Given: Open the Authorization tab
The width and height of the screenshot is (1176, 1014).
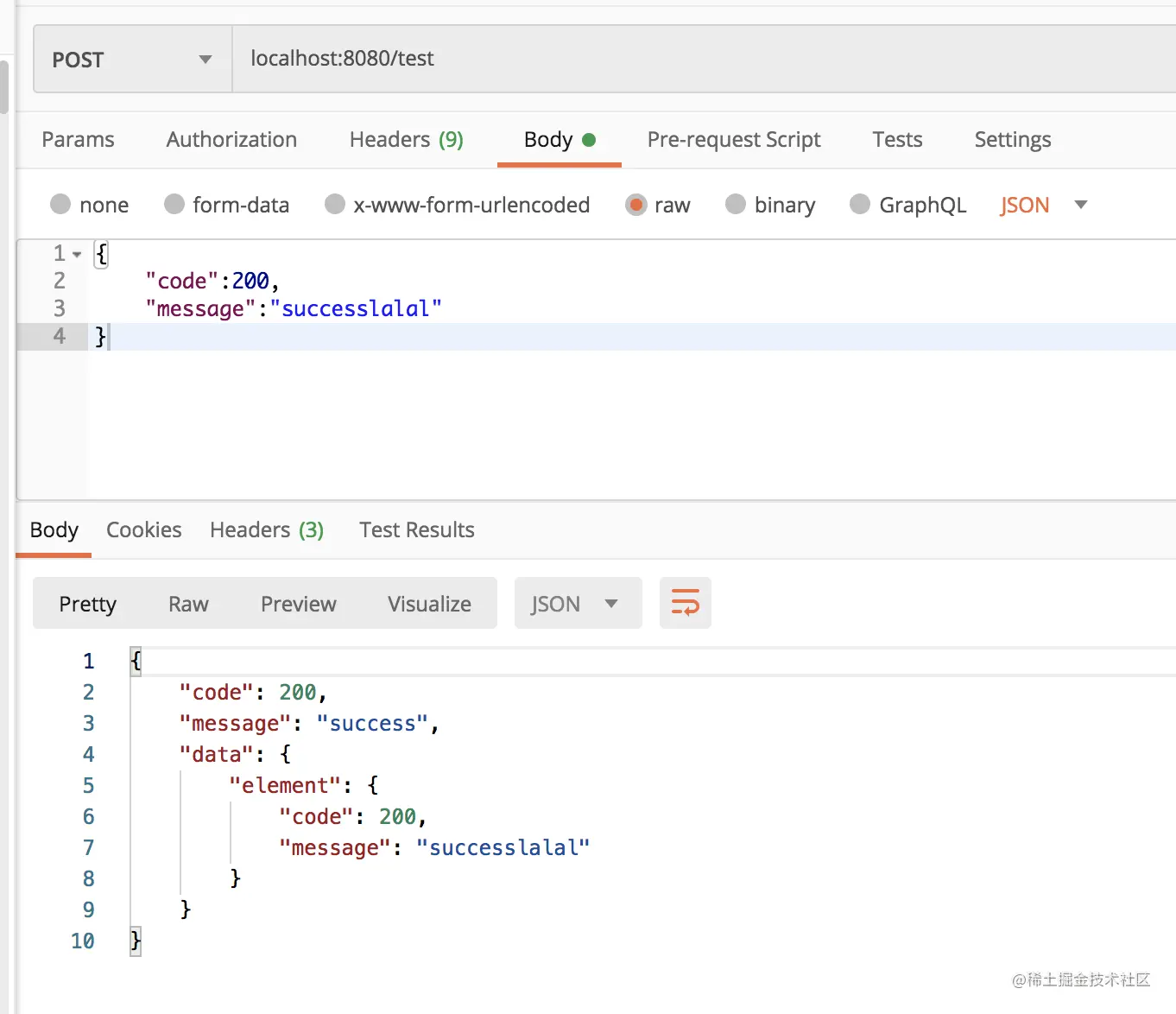Looking at the screenshot, I should tap(231, 140).
